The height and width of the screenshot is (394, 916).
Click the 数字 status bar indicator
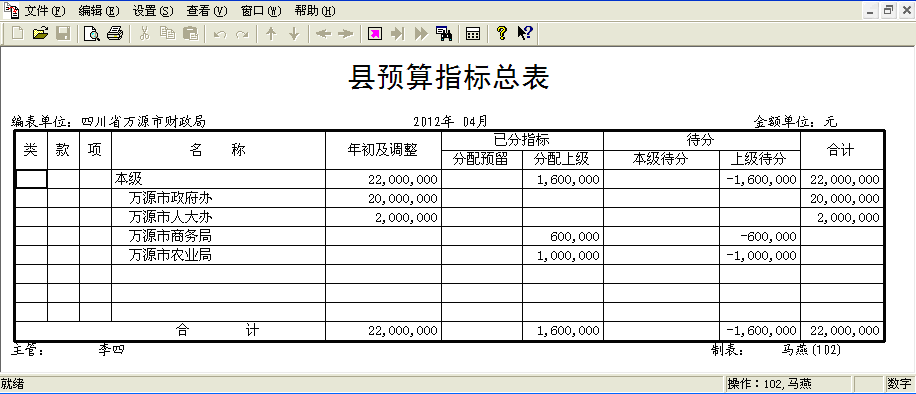(899, 384)
